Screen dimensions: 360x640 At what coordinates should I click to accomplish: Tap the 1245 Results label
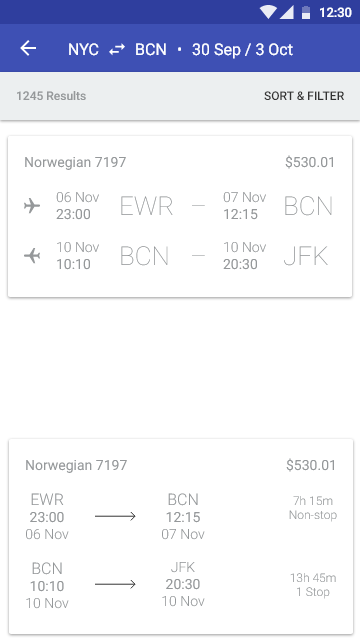coord(51,96)
